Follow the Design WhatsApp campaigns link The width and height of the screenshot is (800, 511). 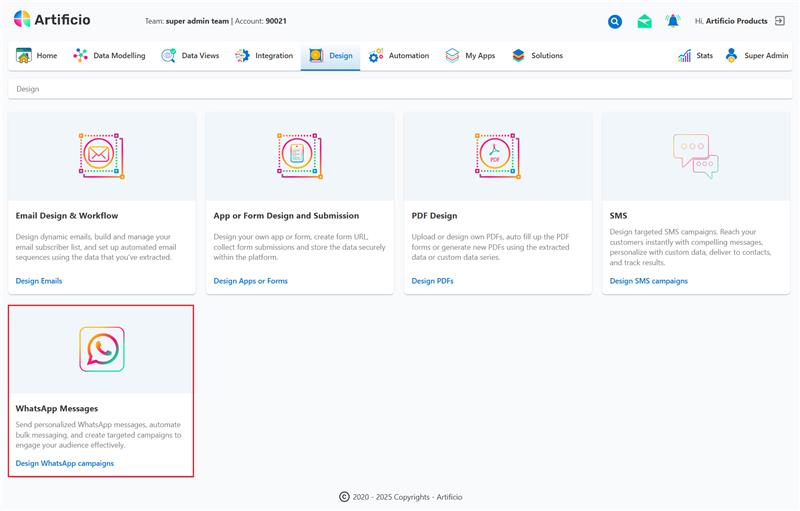[65, 464]
